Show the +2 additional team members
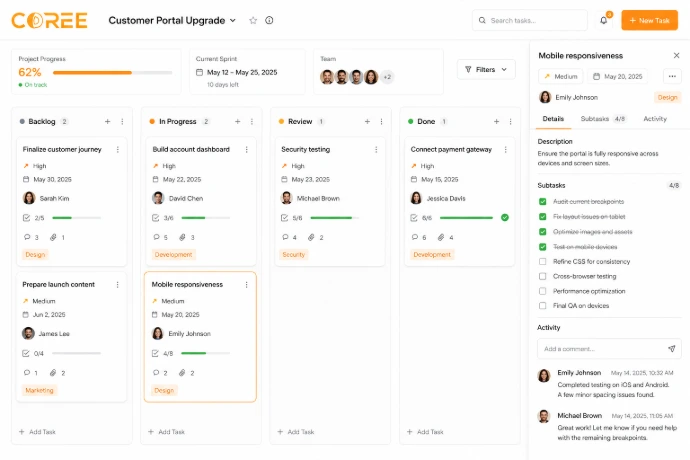This screenshot has height=460, width=690. tap(387, 77)
